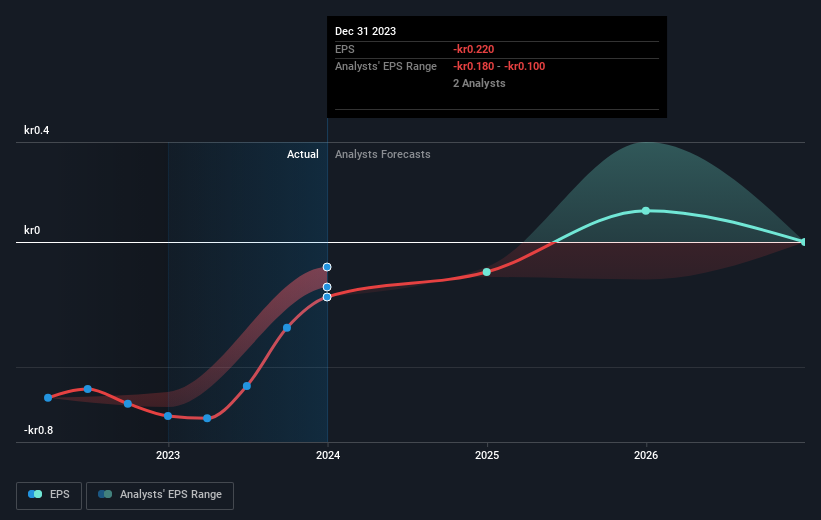Click the kr0 y-axis label
Image resolution: width=821 pixels, height=520 pixels.
32,230
